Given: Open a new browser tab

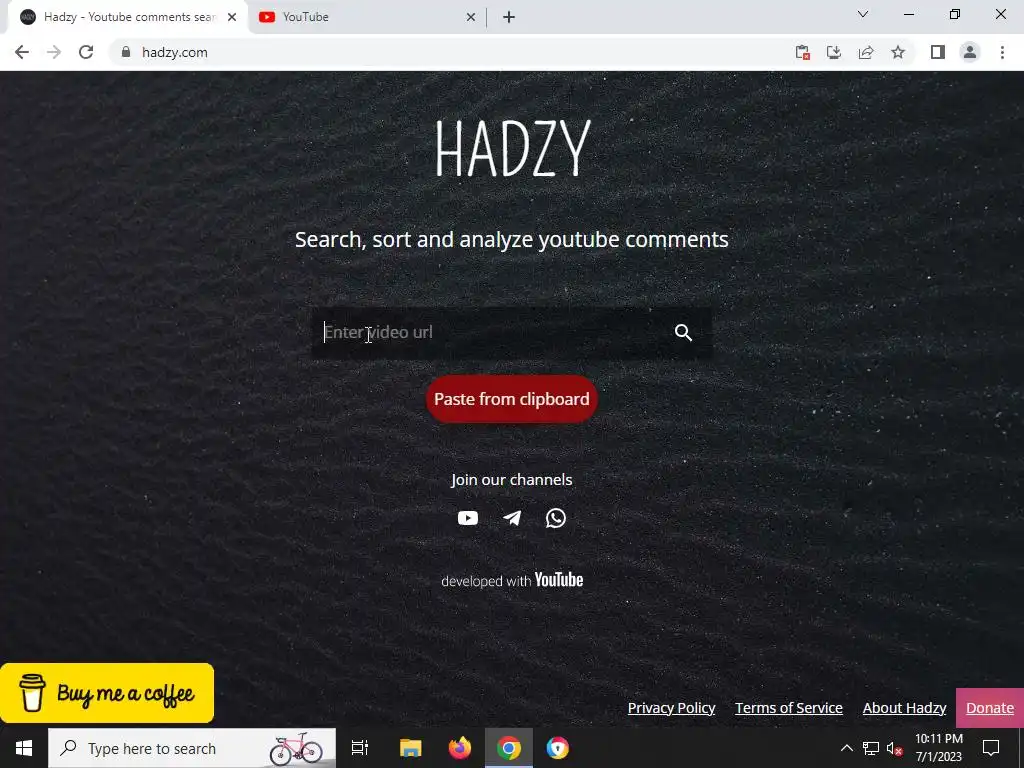Looking at the screenshot, I should pyautogui.click(x=509, y=18).
